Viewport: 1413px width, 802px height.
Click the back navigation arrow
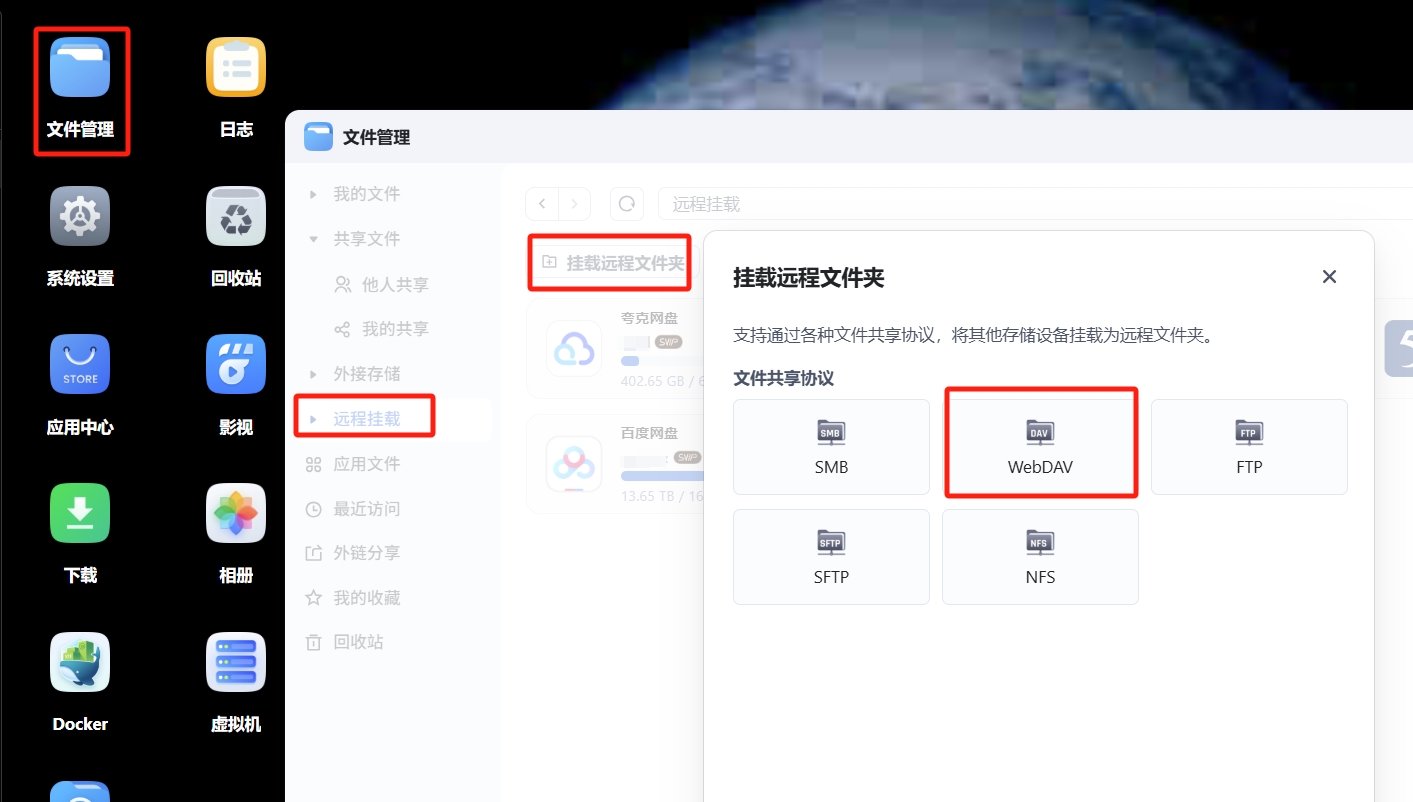coord(542,204)
